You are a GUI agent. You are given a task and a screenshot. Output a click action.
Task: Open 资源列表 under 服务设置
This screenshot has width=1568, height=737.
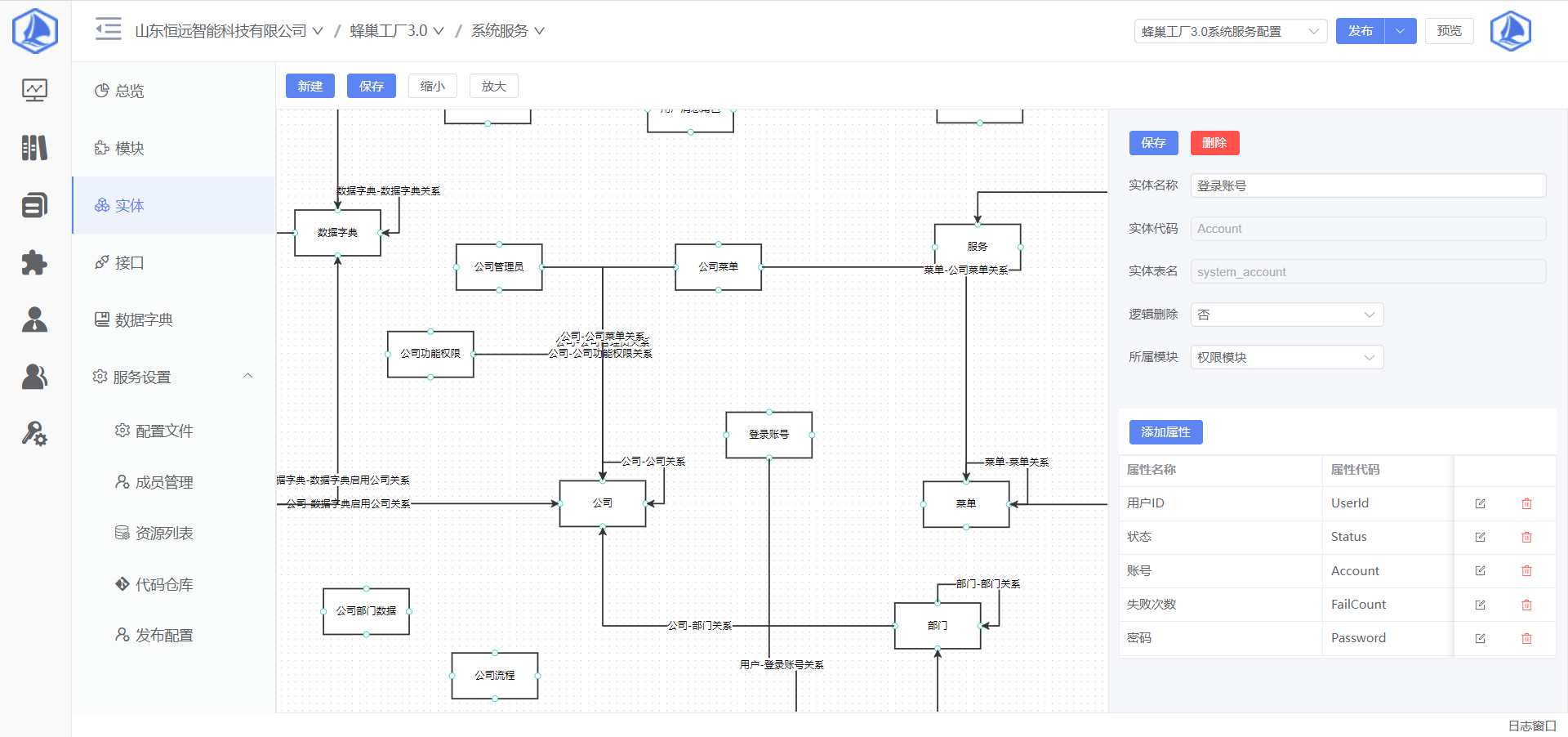tap(173, 533)
